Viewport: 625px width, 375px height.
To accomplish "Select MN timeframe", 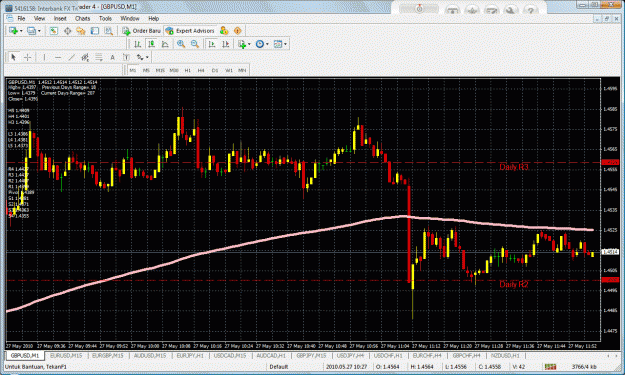I will click(x=242, y=70).
